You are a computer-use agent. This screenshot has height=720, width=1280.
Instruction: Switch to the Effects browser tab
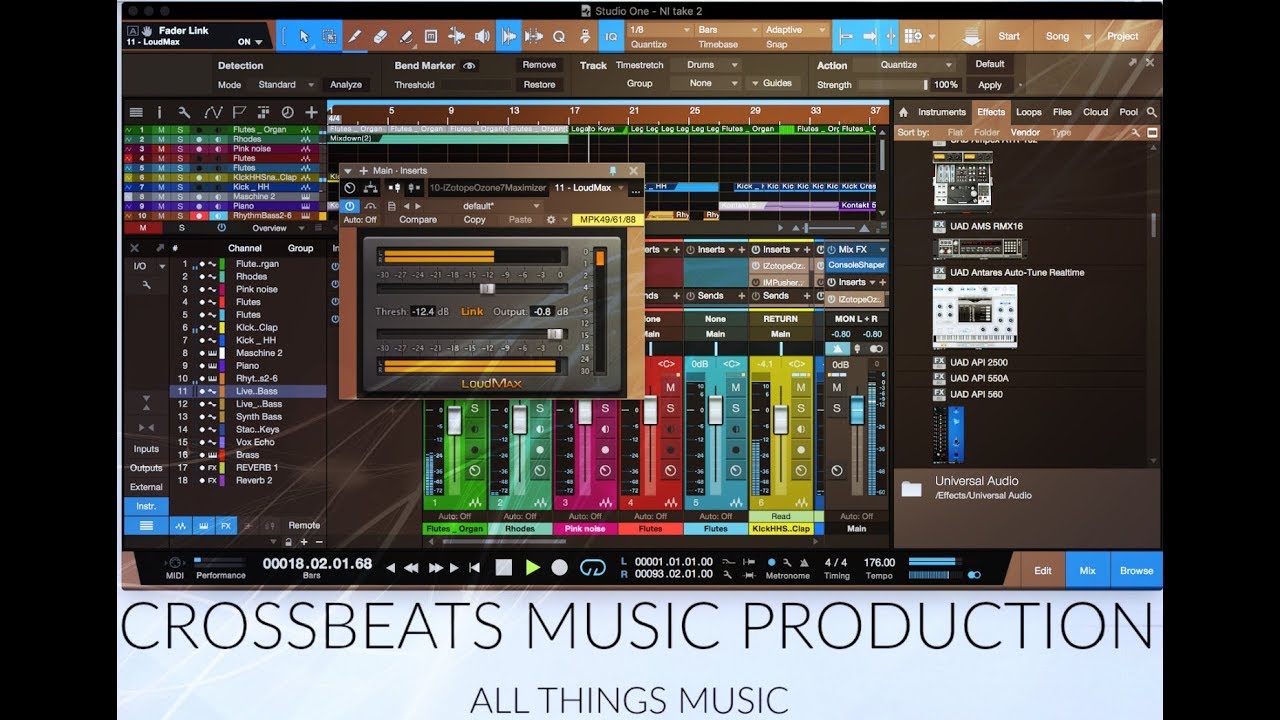point(991,112)
